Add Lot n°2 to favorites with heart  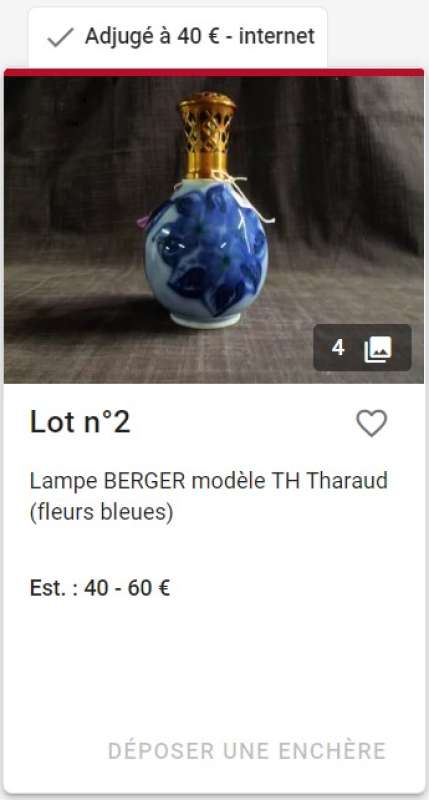click(371, 423)
